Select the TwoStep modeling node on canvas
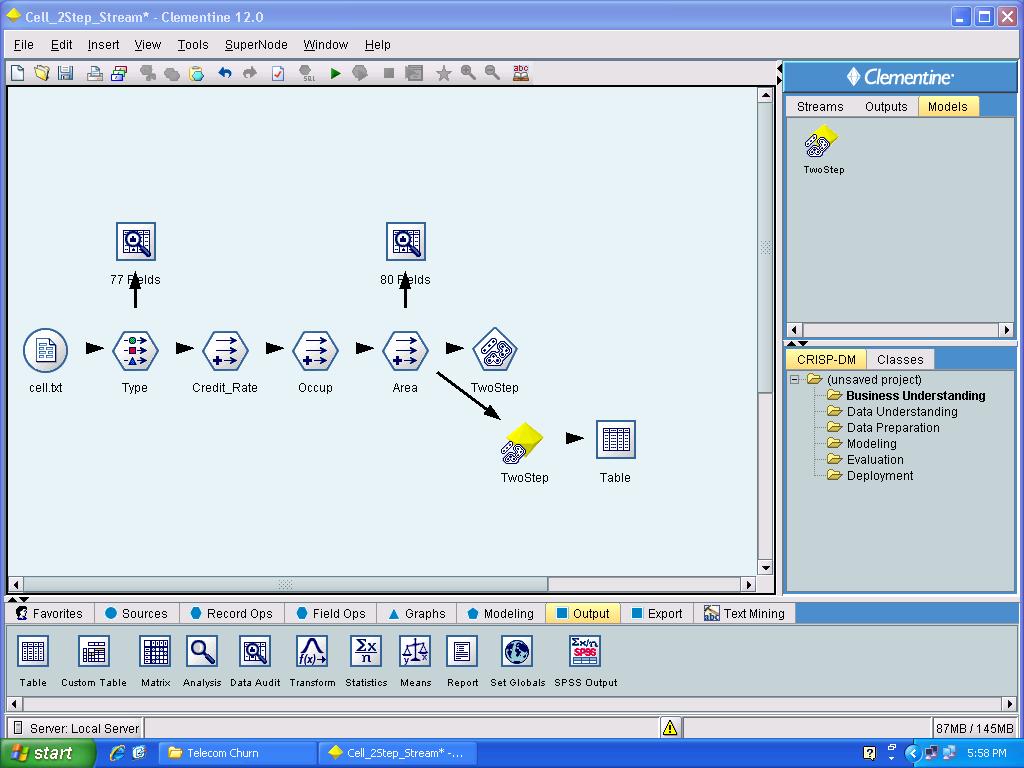 tap(494, 350)
